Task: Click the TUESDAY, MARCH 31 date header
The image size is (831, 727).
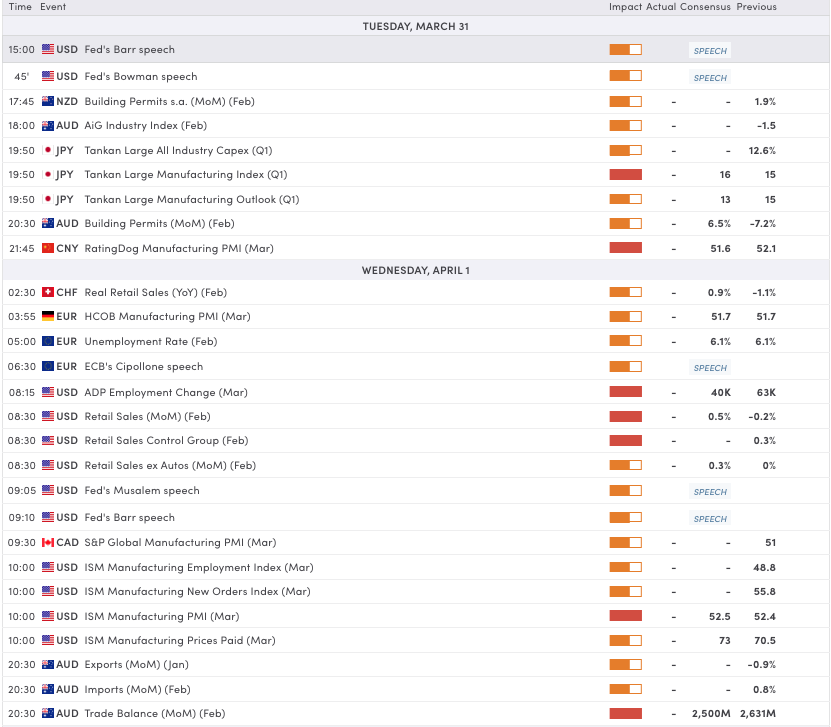Action: coord(416,26)
